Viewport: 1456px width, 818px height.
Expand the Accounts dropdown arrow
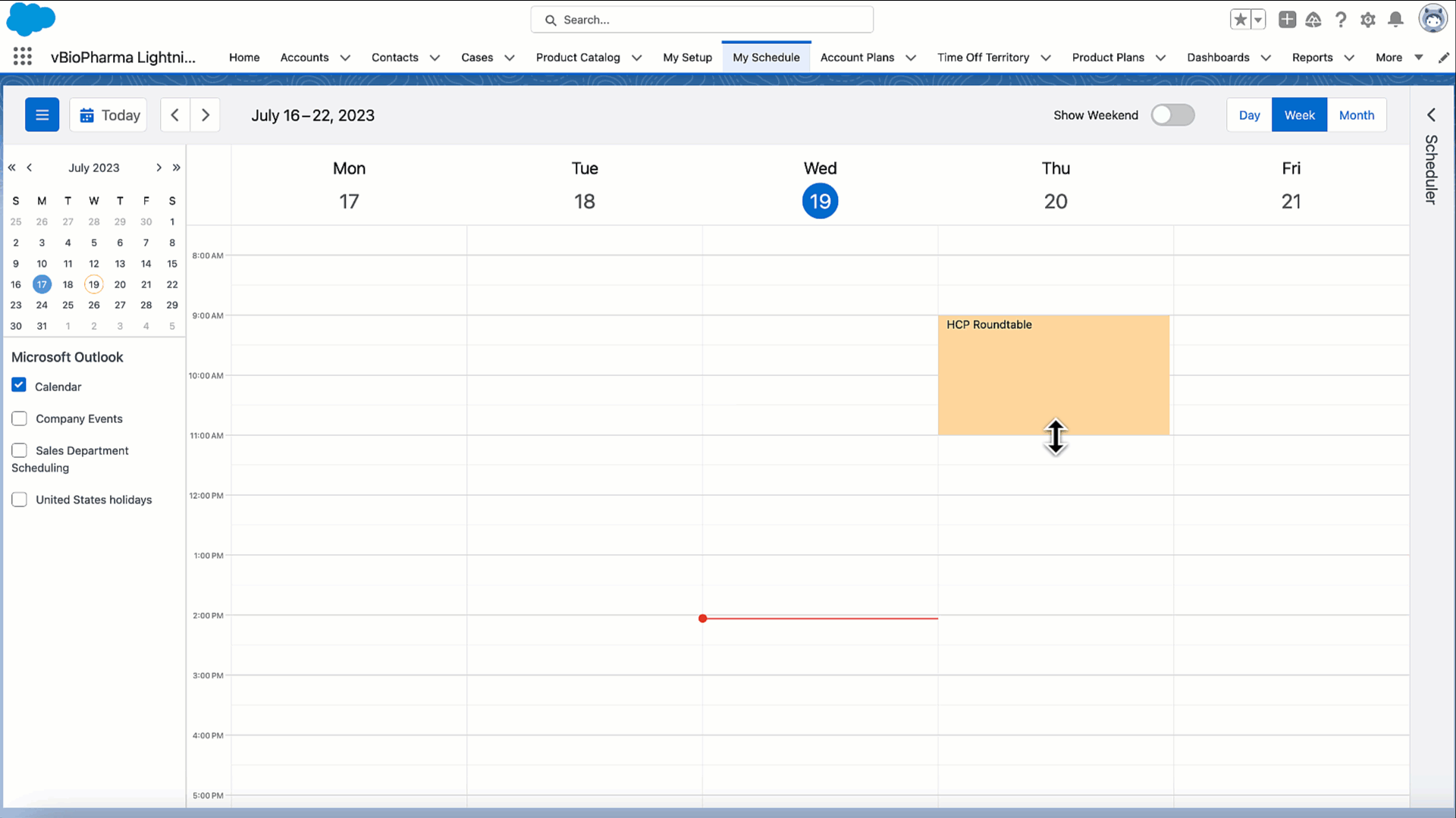pyautogui.click(x=345, y=58)
